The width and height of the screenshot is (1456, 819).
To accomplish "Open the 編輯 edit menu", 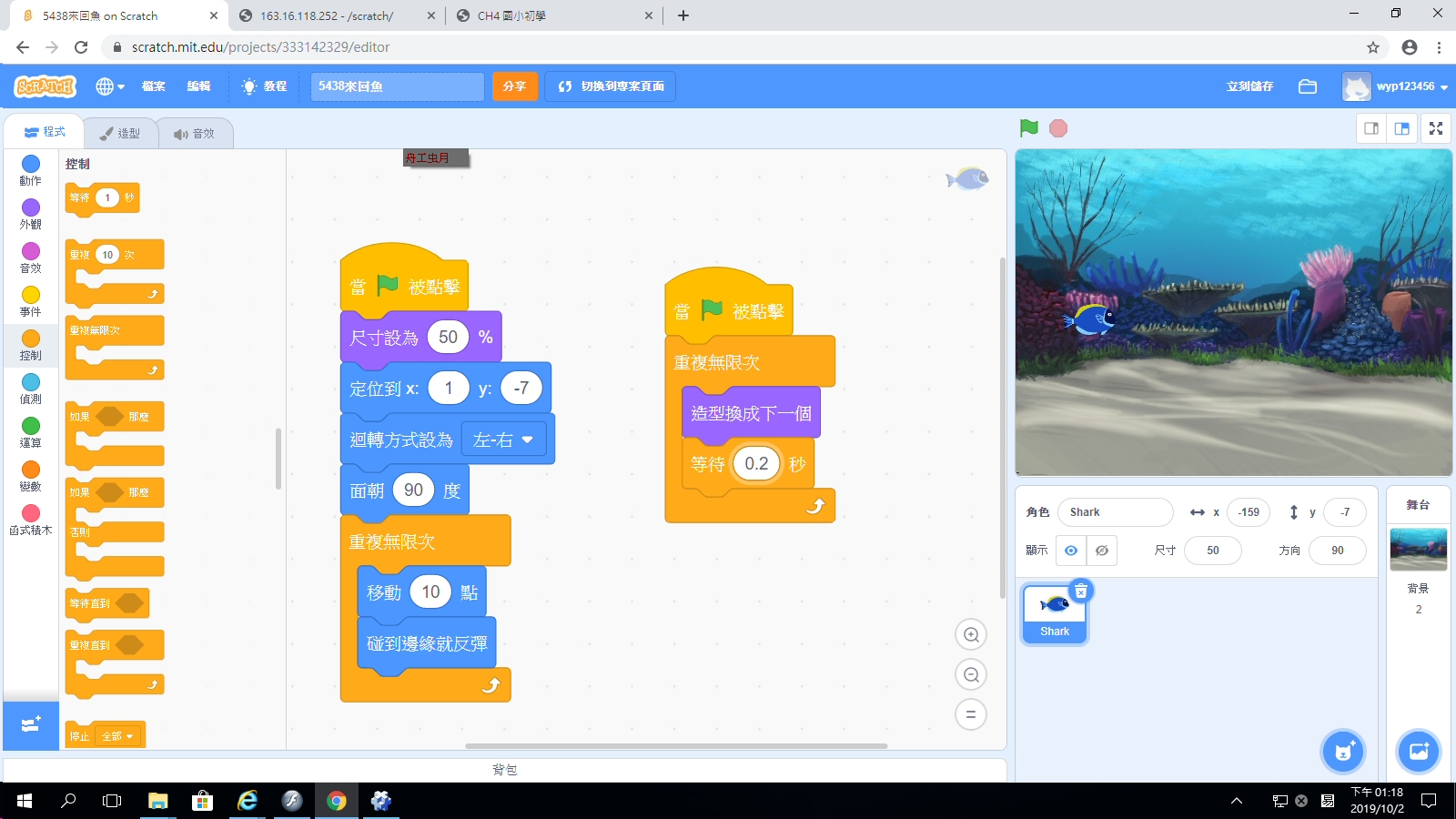I will click(x=199, y=86).
